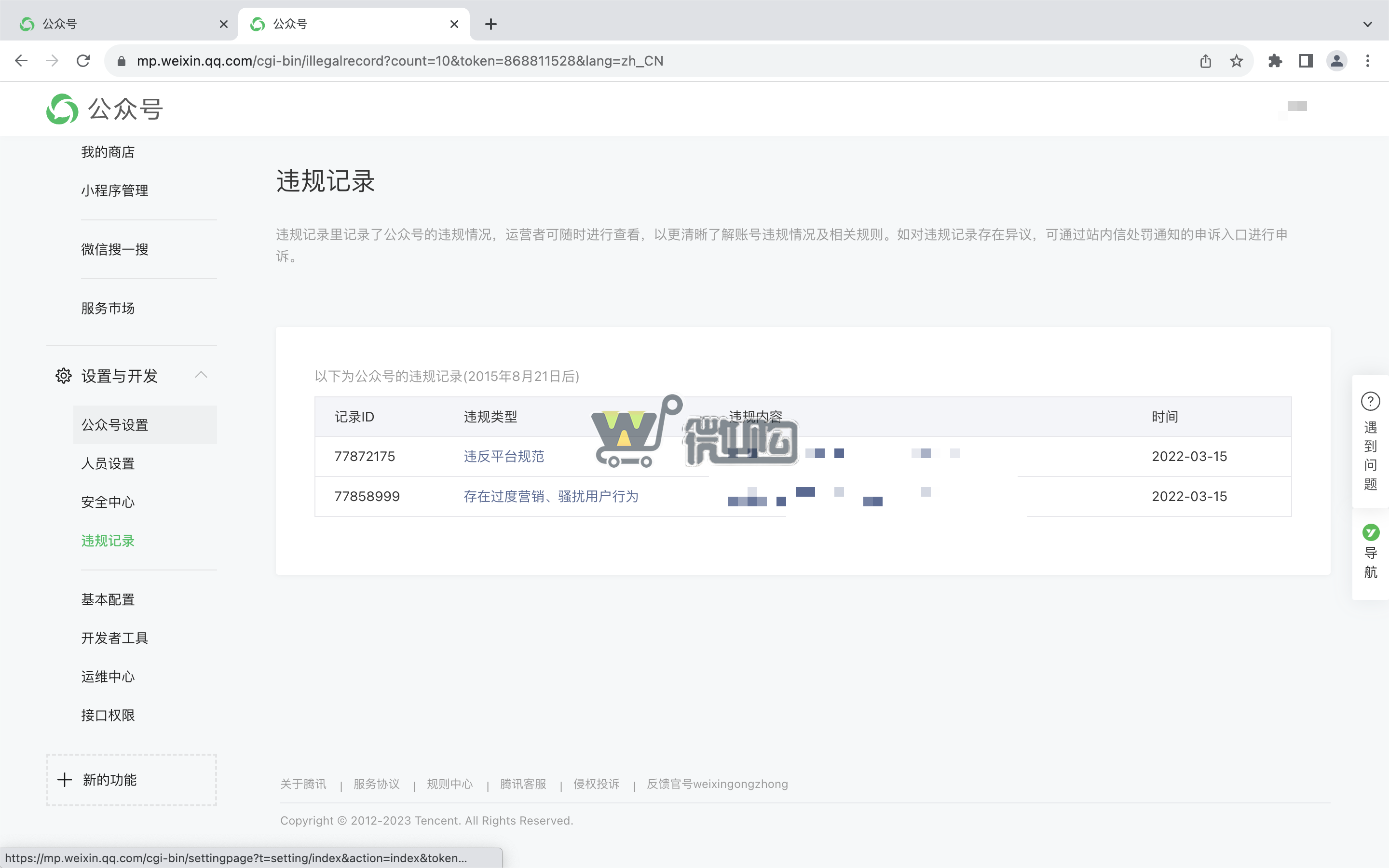
Task: Select 基本配置 in the sidebar
Action: pos(108,599)
